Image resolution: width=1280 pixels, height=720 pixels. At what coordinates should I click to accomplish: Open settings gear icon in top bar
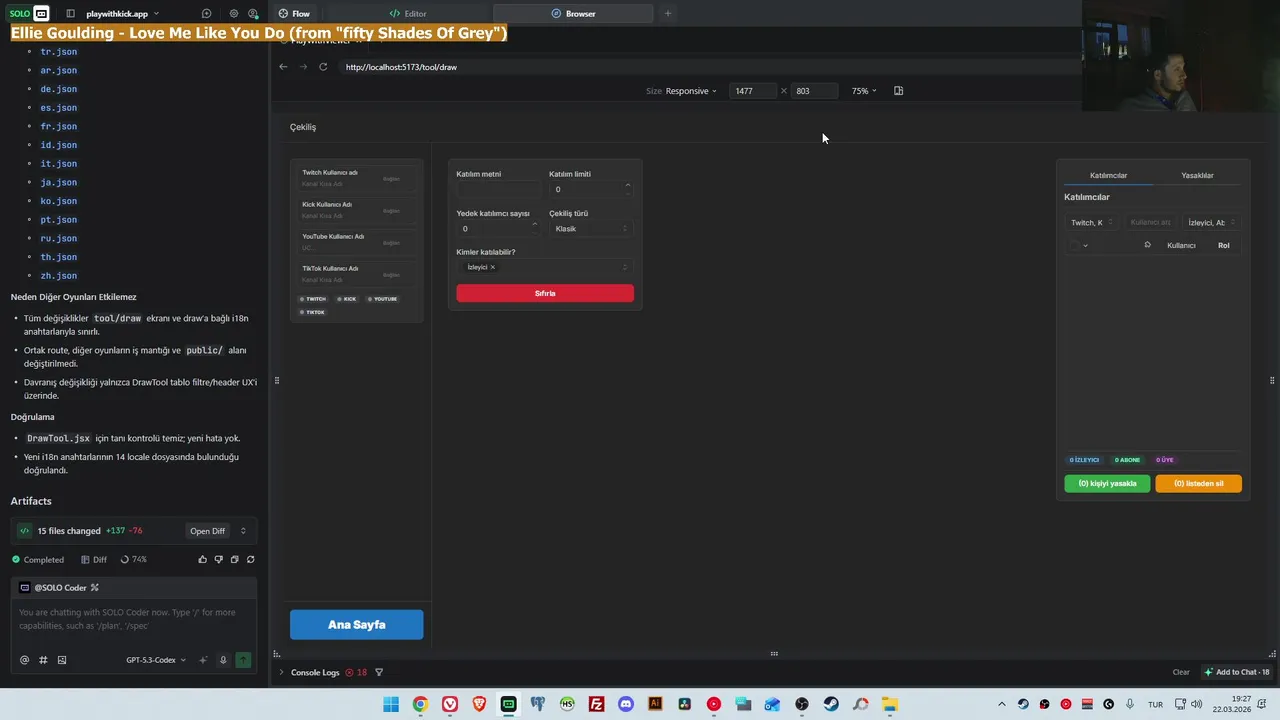pos(234,14)
